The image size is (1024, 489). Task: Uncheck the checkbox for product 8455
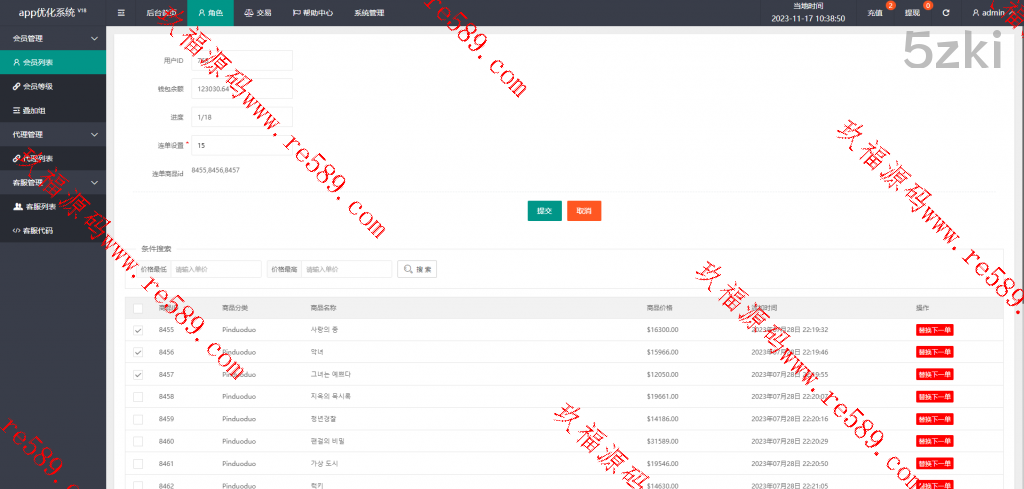pos(138,330)
